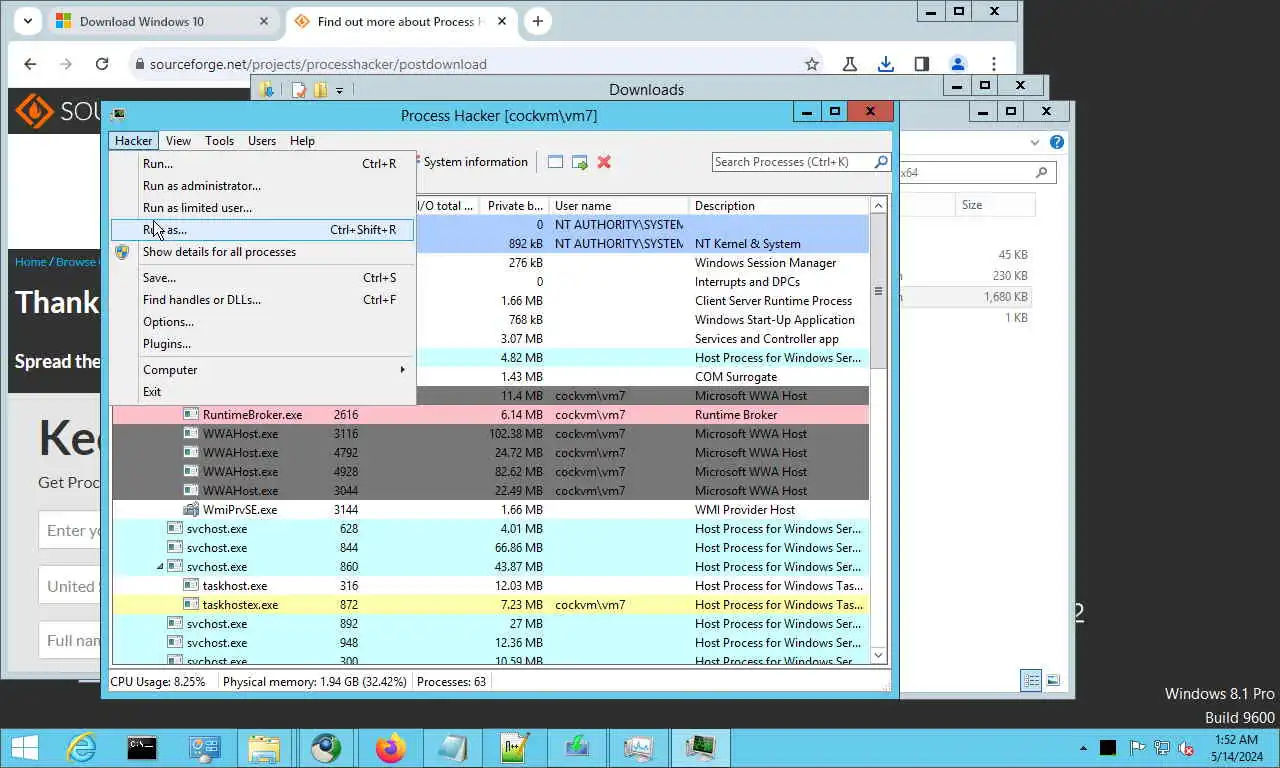Viewport: 1280px width, 768px height.
Task: Choose Show details for all processes
Action: click(x=262, y=252)
